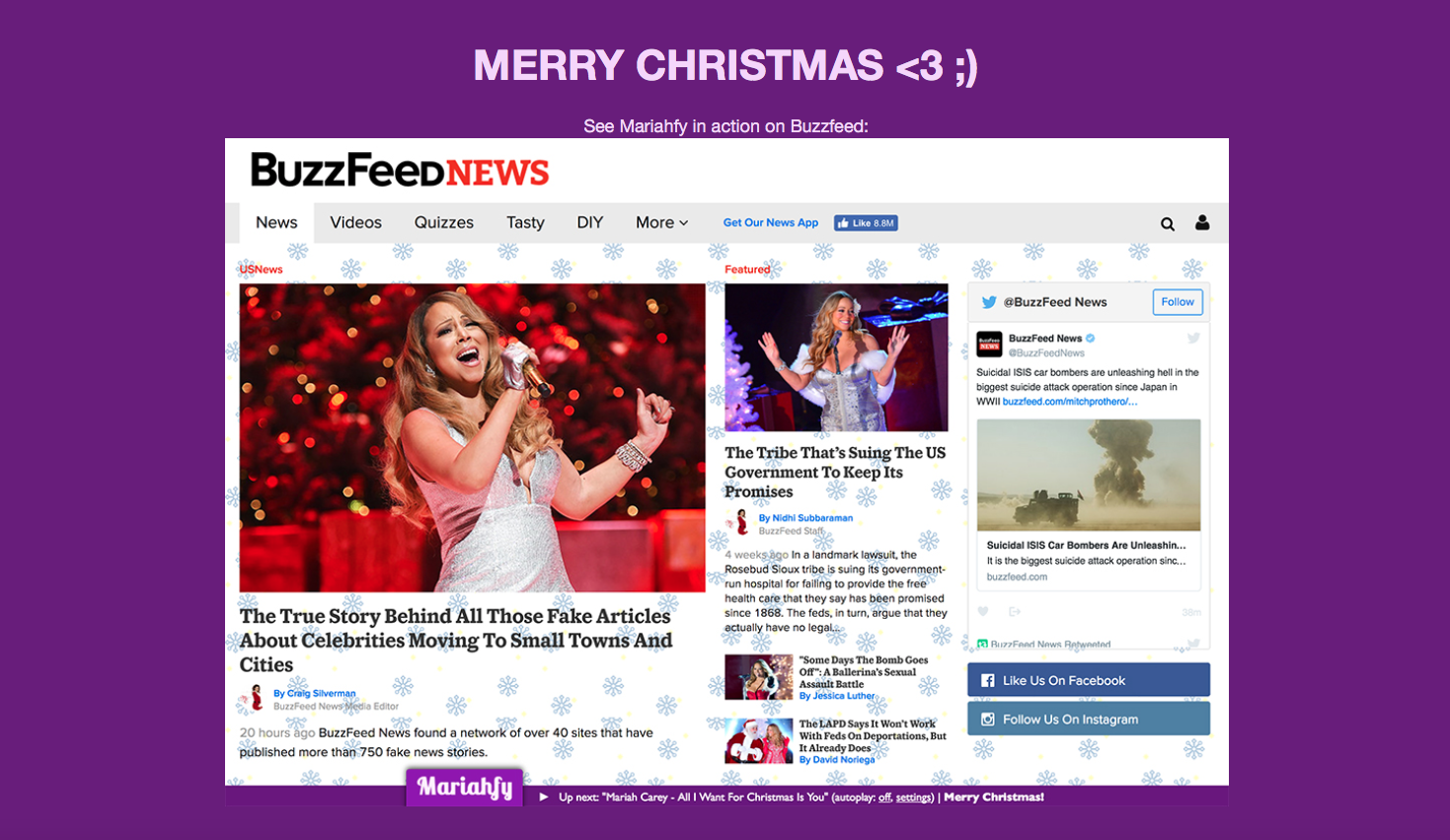Click the BuzzFeed News logo
Image resolution: width=1450 pixels, height=840 pixels.
click(400, 171)
